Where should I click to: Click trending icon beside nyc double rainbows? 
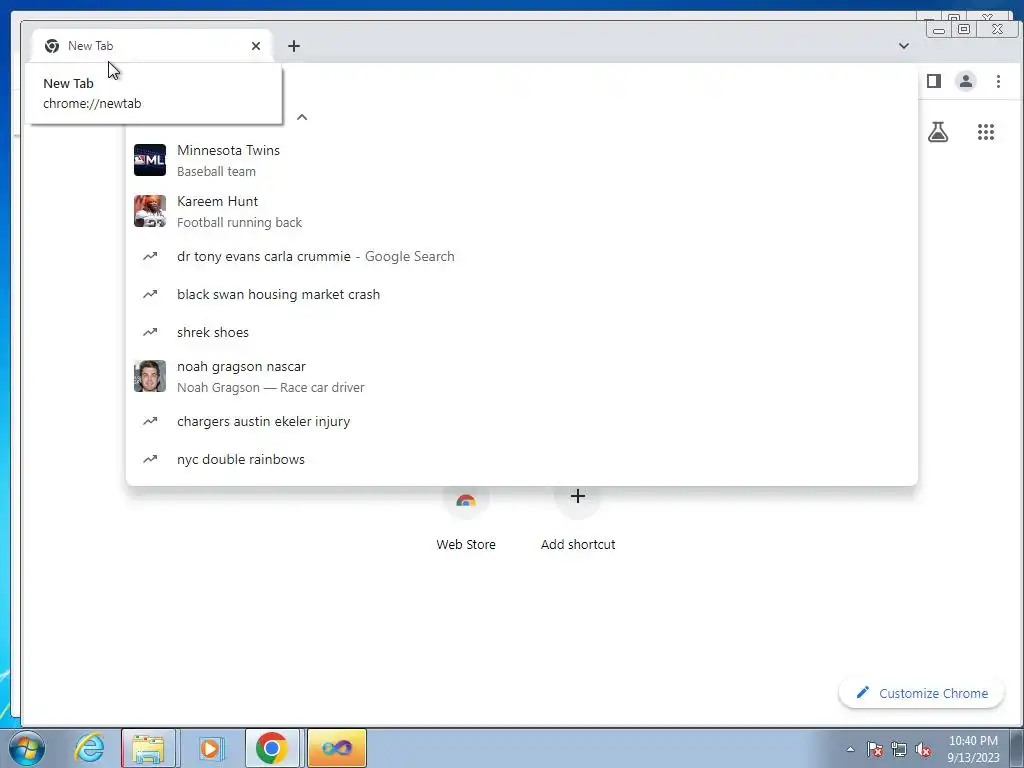150,460
